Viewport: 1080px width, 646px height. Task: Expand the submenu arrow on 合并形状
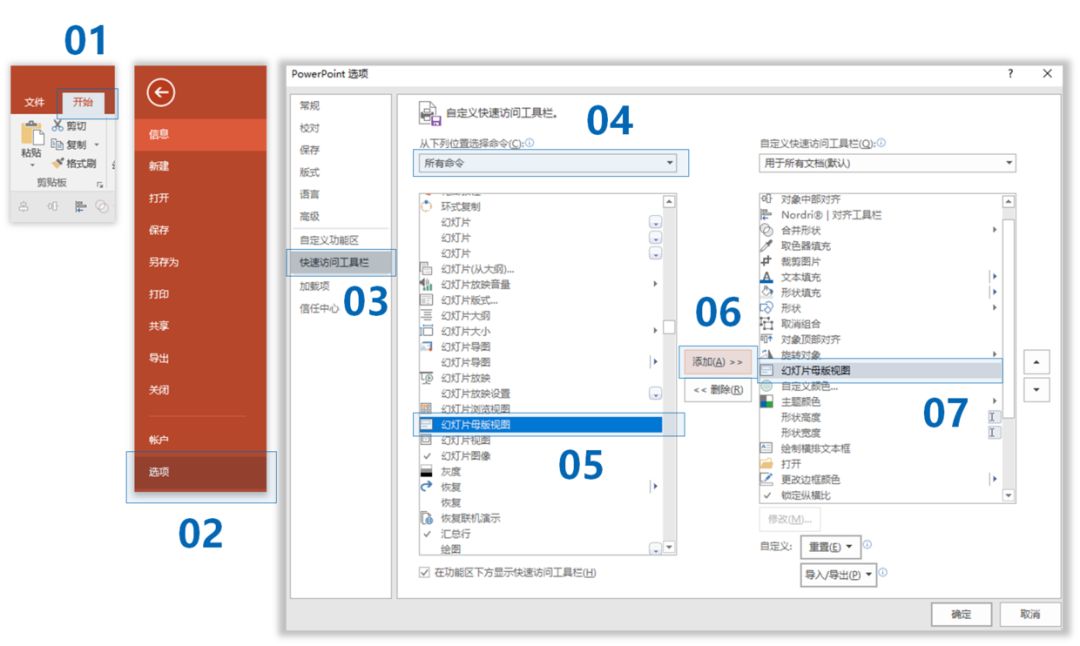[x=994, y=229]
